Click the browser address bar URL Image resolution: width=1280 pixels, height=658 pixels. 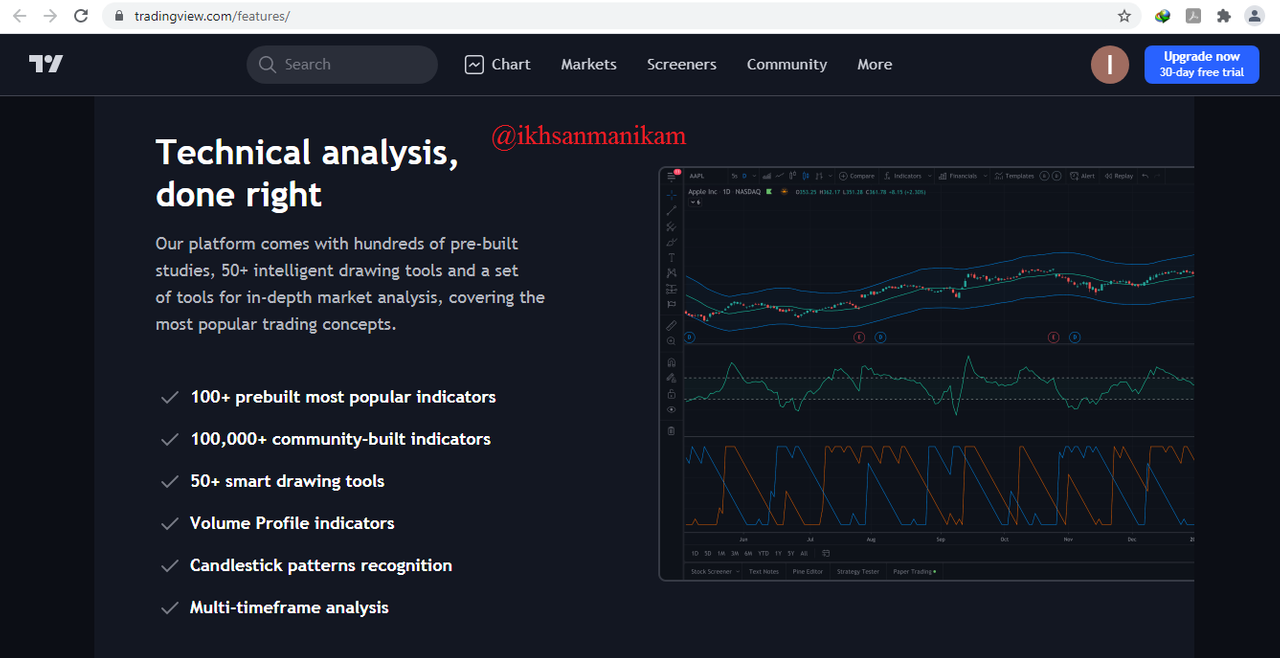pos(213,16)
